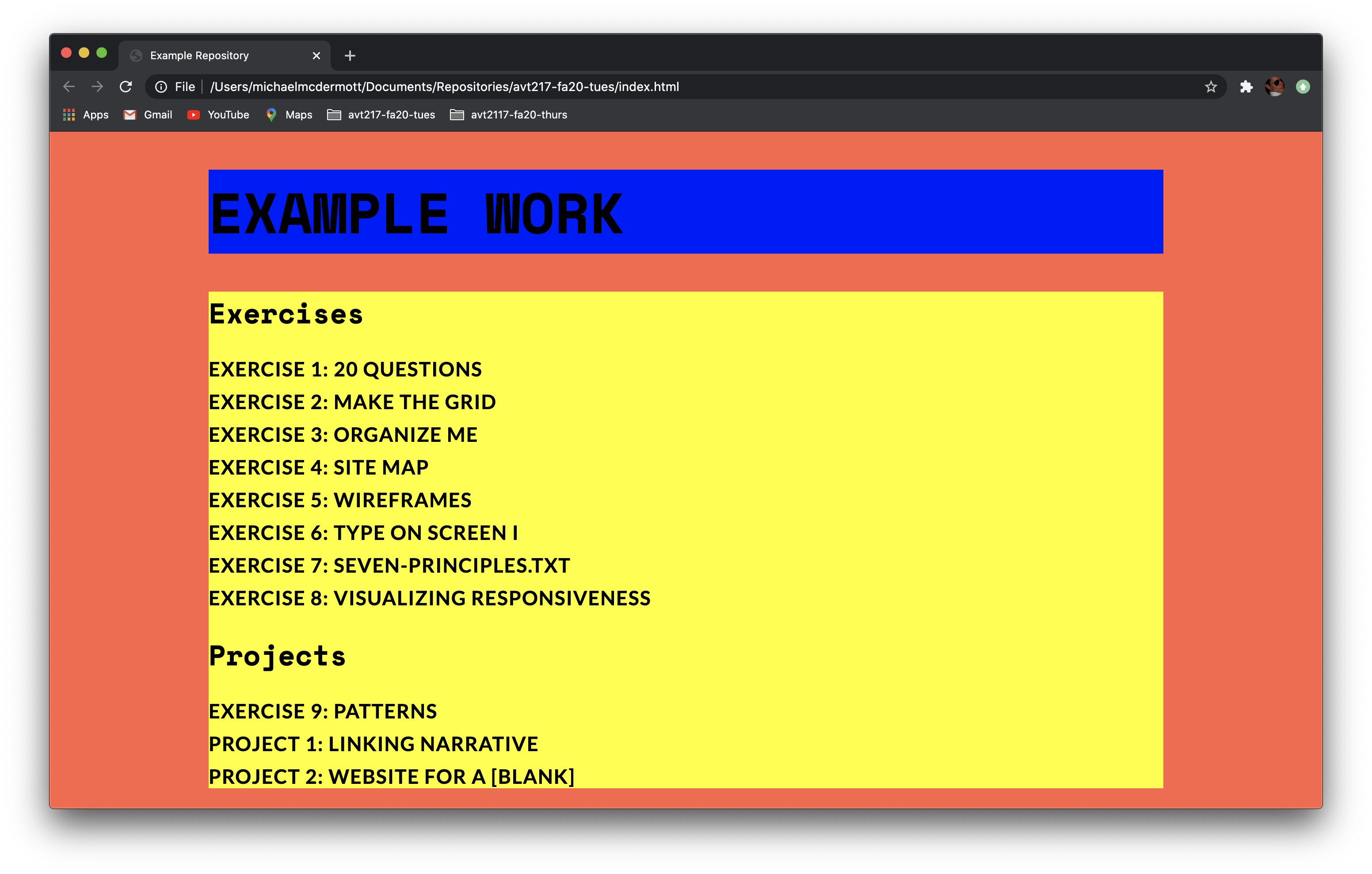The width and height of the screenshot is (1372, 874).
Task: Open the Extensions puzzle icon
Action: (1246, 87)
